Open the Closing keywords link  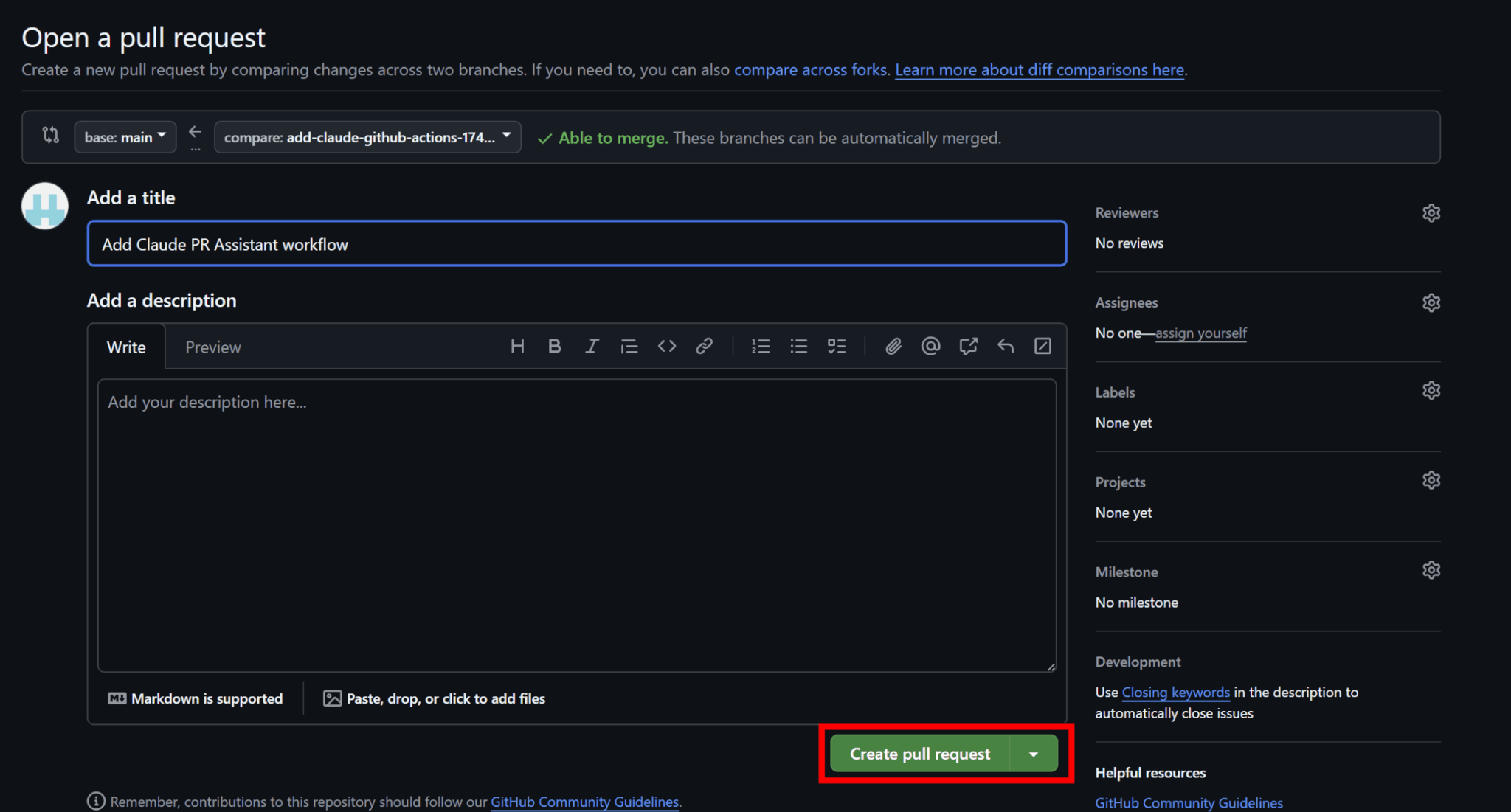[x=1176, y=693]
